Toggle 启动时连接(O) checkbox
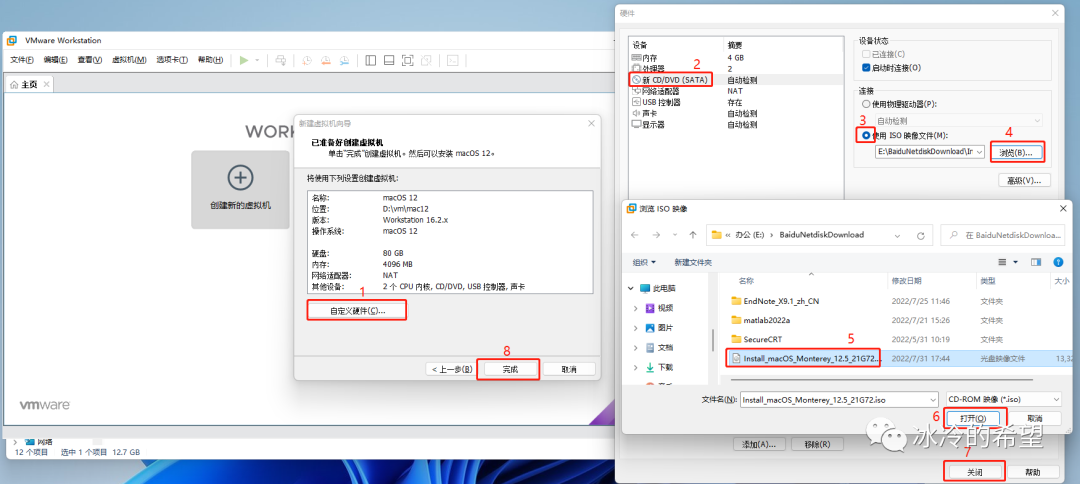Image resolution: width=1080 pixels, height=484 pixels. (x=866, y=67)
